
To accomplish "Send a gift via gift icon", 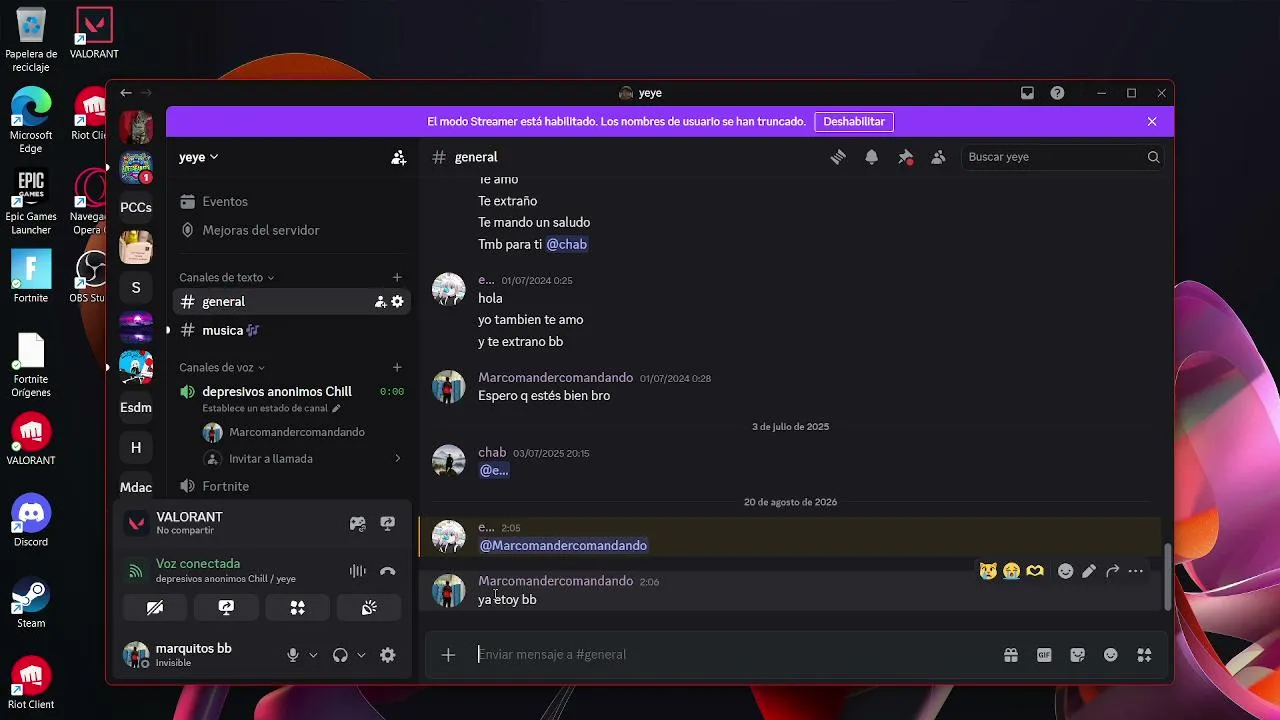I will pyautogui.click(x=1011, y=655).
